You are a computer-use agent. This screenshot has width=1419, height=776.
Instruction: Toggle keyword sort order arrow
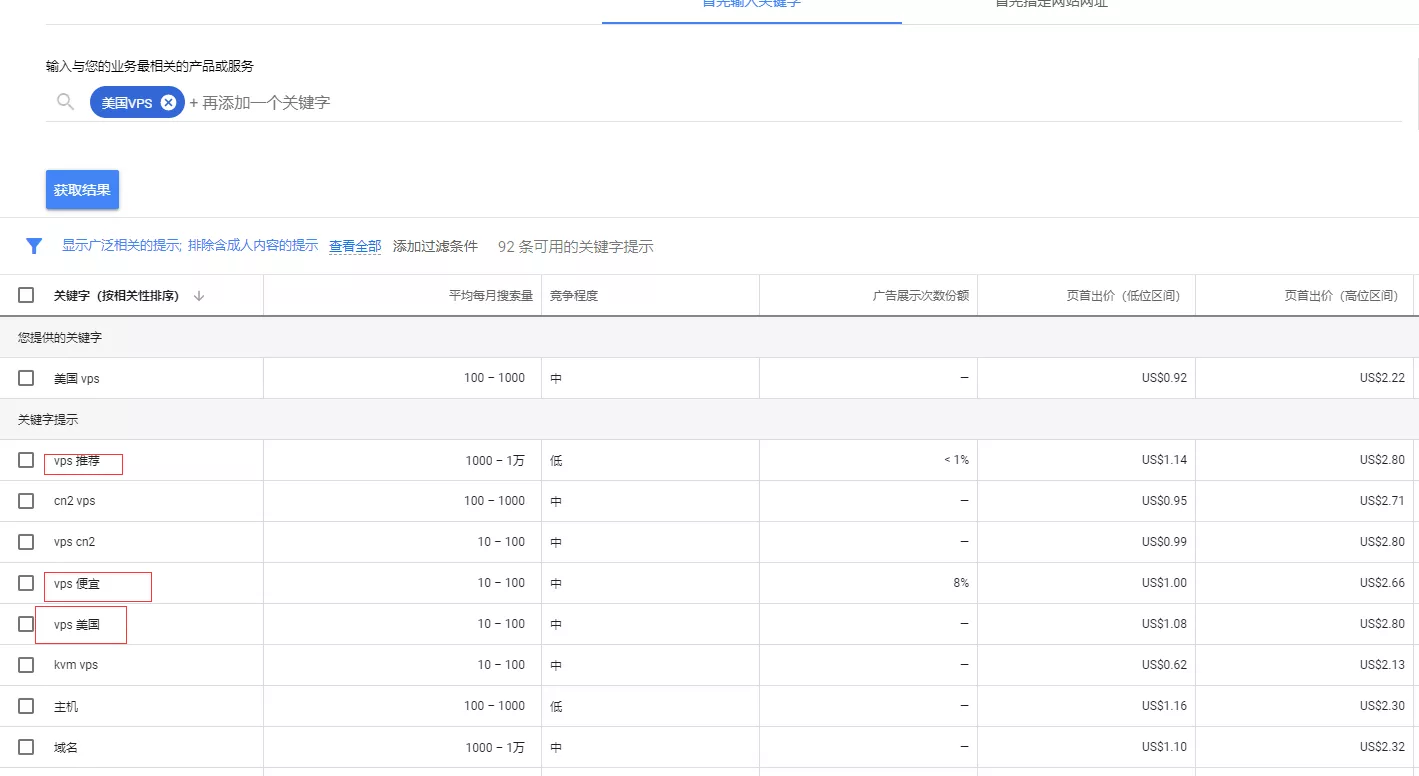click(x=199, y=296)
